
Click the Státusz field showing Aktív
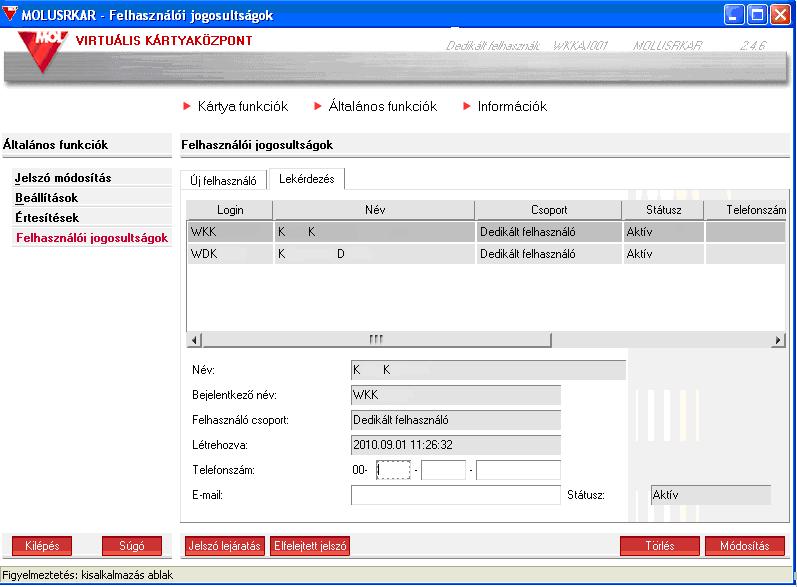(x=711, y=495)
